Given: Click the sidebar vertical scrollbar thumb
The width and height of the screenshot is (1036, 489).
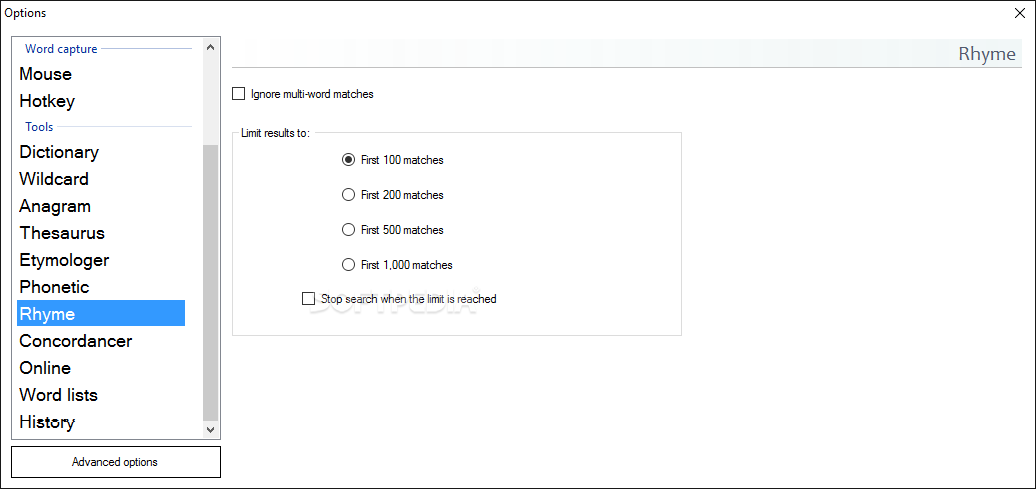Looking at the screenshot, I should point(210,280).
